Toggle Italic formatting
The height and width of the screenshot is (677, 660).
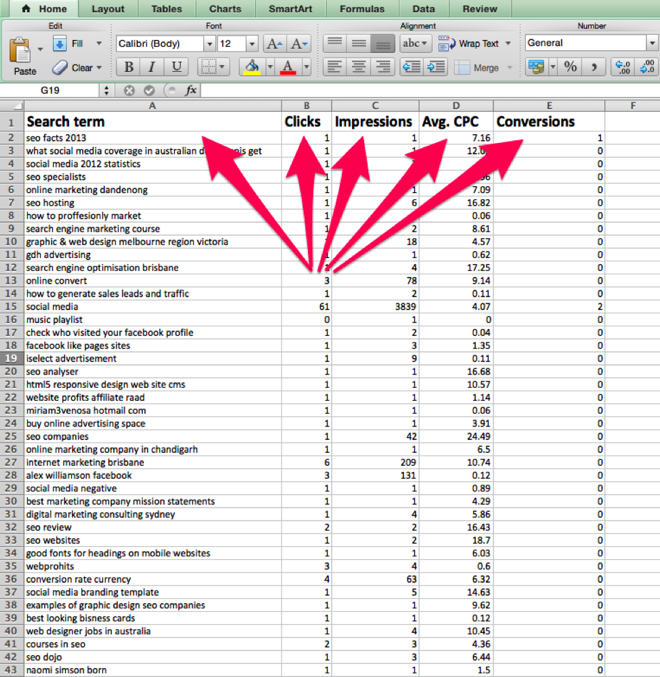coord(152,67)
